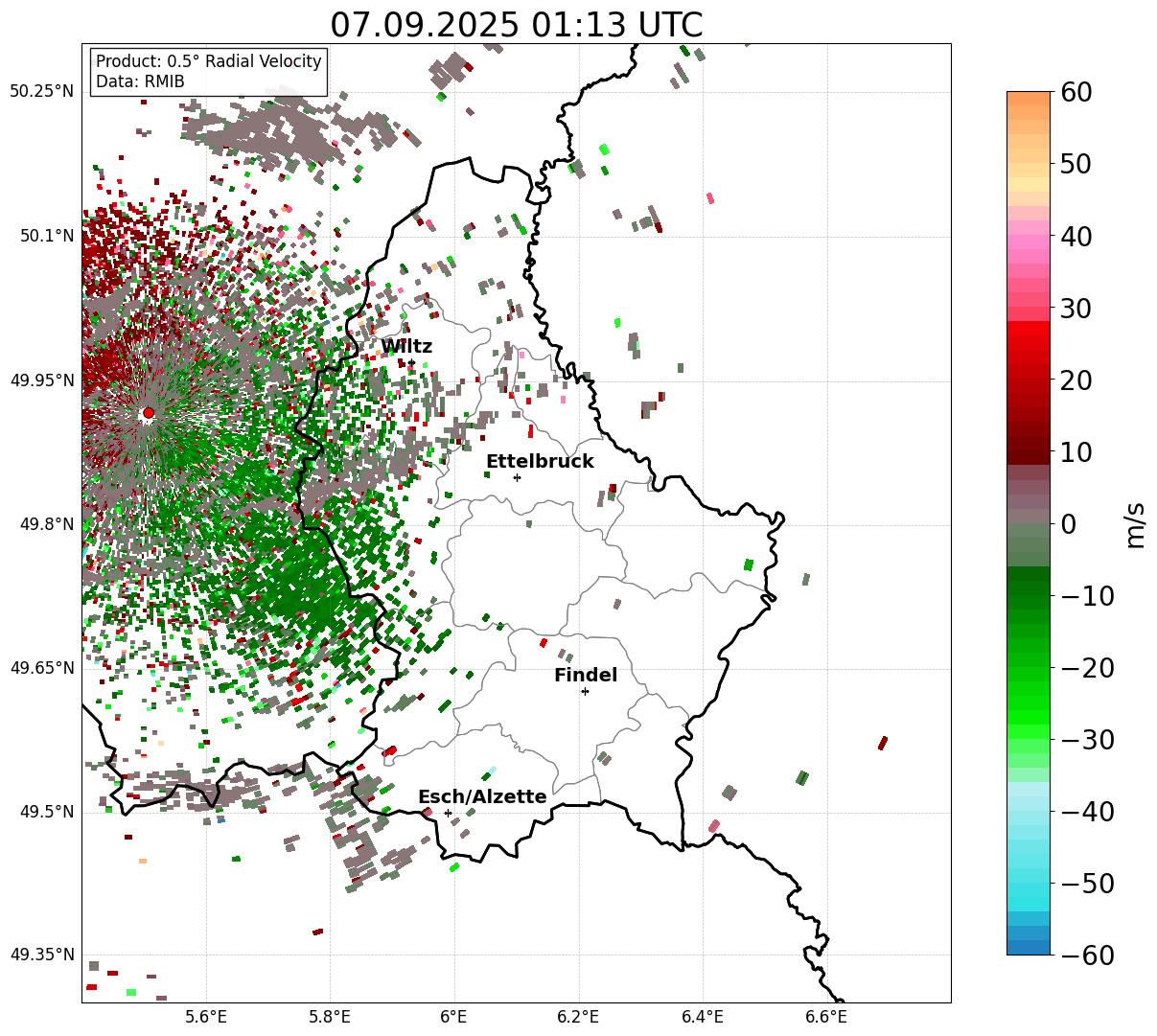Select the Esch/Alzette city label
Image resolution: width=1157 pixels, height=1036 pixels.
[482, 797]
